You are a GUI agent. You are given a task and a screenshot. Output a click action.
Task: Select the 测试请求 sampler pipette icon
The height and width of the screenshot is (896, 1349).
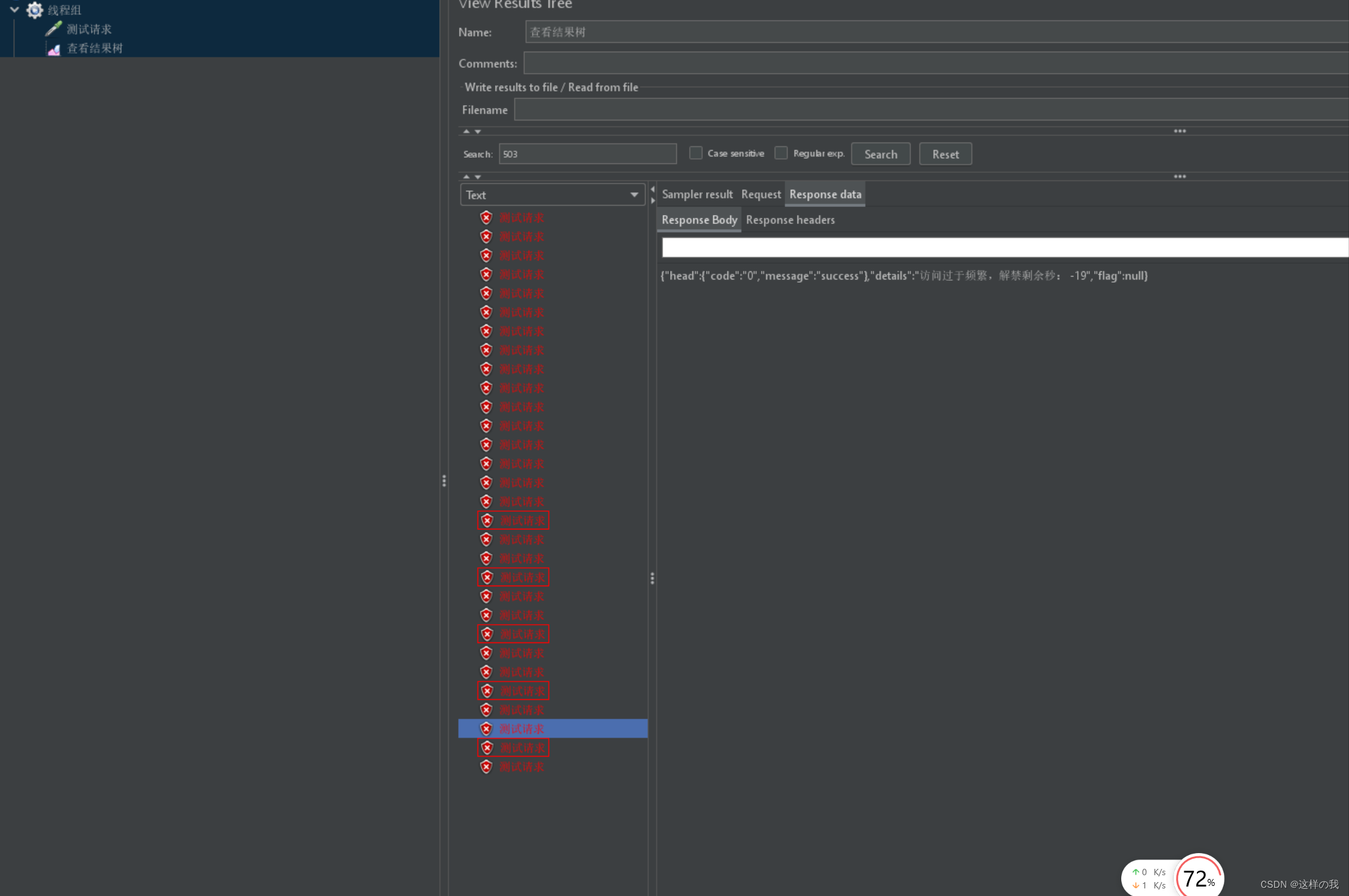tap(54, 29)
